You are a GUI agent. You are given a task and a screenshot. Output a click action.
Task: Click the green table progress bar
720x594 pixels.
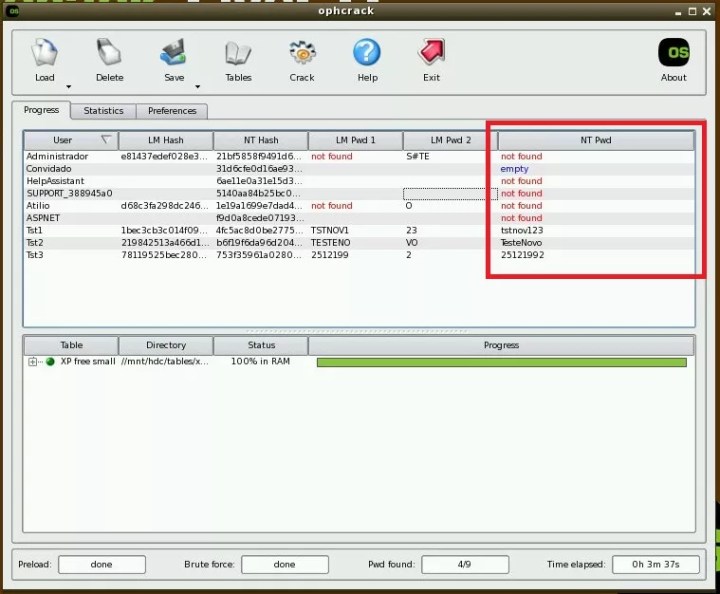(501, 363)
